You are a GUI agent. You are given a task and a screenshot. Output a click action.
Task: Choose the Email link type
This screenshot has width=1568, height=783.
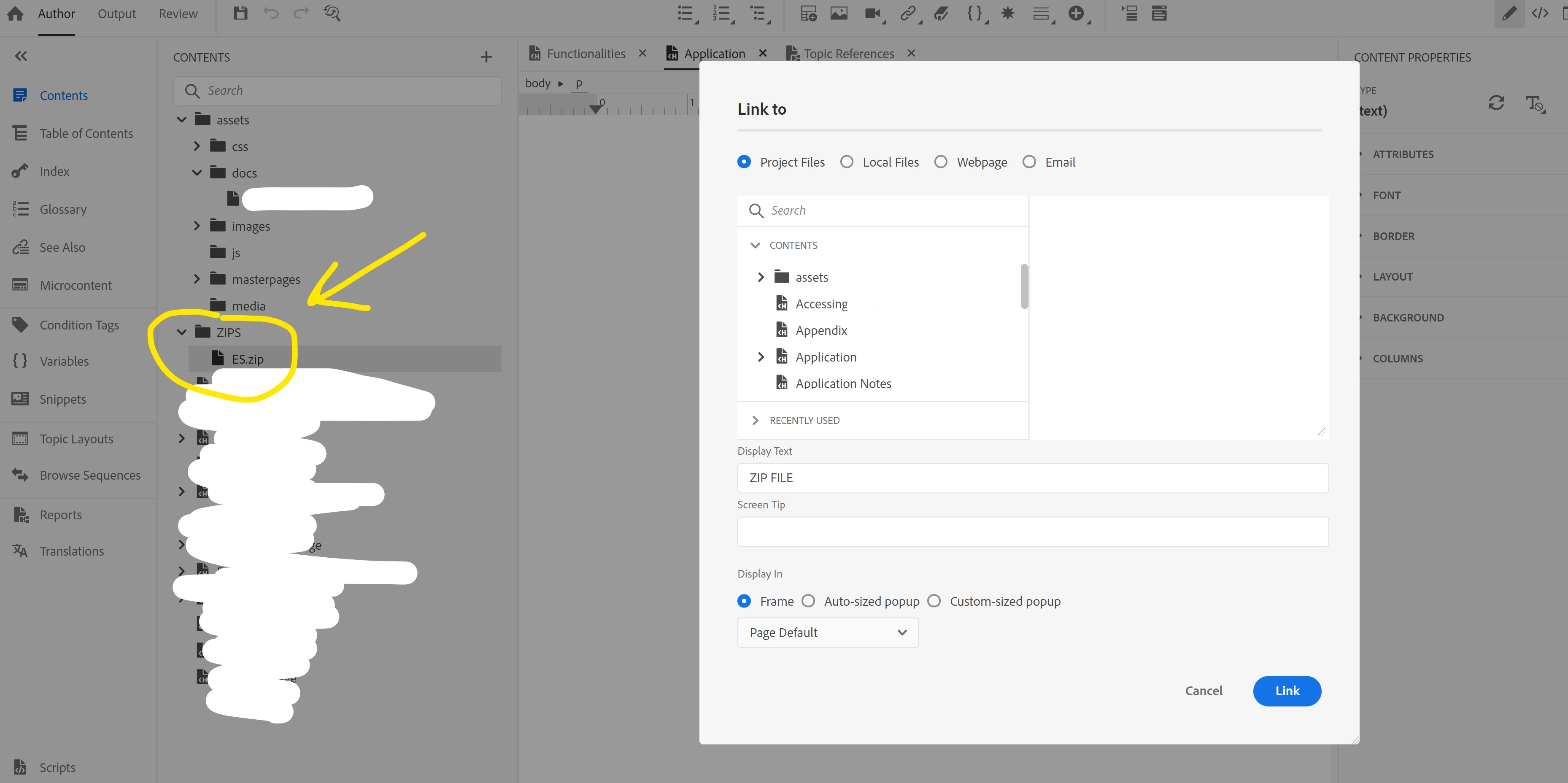[x=1029, y=162]
